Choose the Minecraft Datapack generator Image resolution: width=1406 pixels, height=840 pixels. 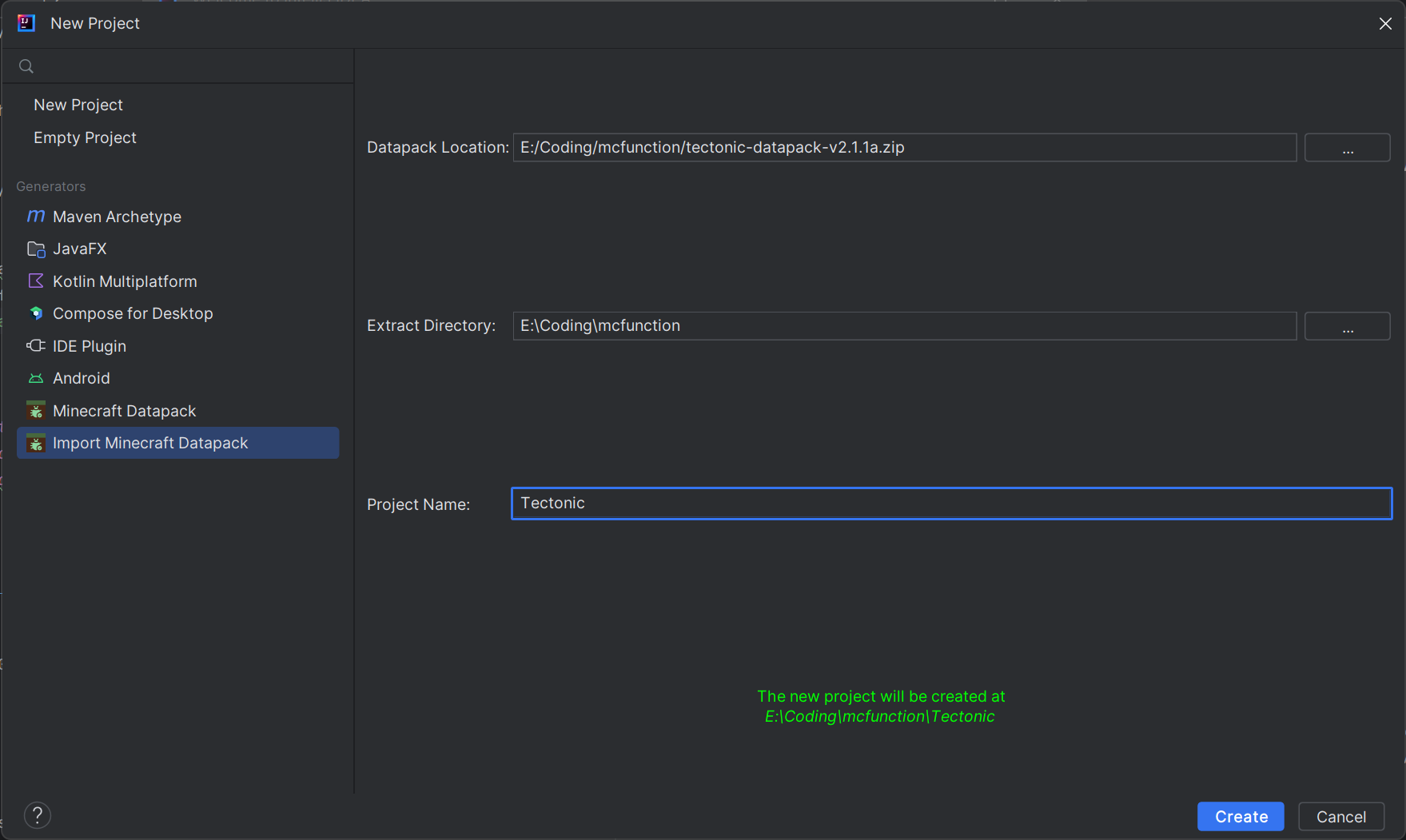[x=177, y=411]
